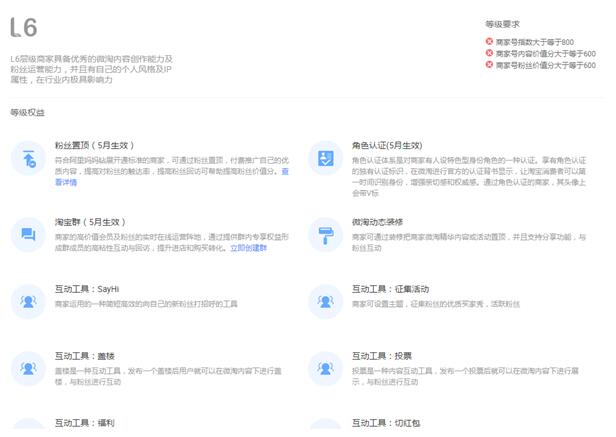Click the 福利 tool icon at bottom
The image size is (616, 437).
point(28,428)
